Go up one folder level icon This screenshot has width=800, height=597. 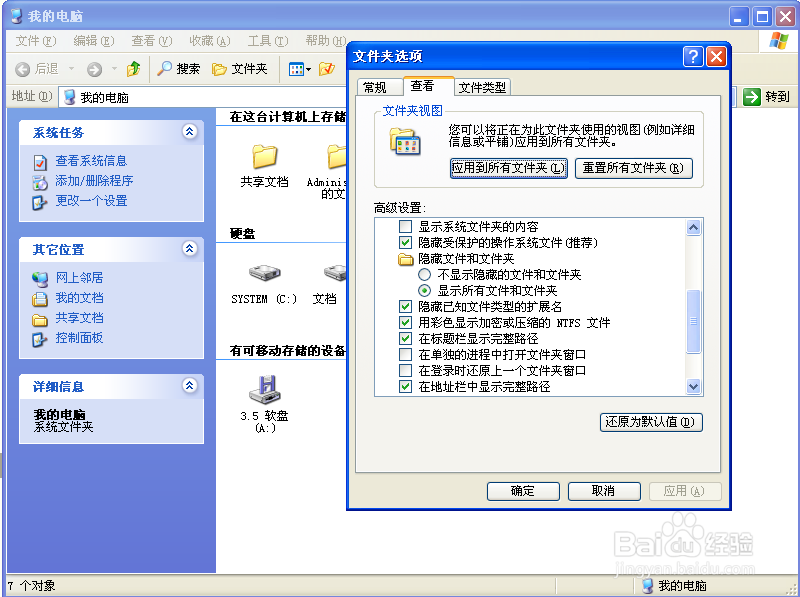(x=134, y=68)
